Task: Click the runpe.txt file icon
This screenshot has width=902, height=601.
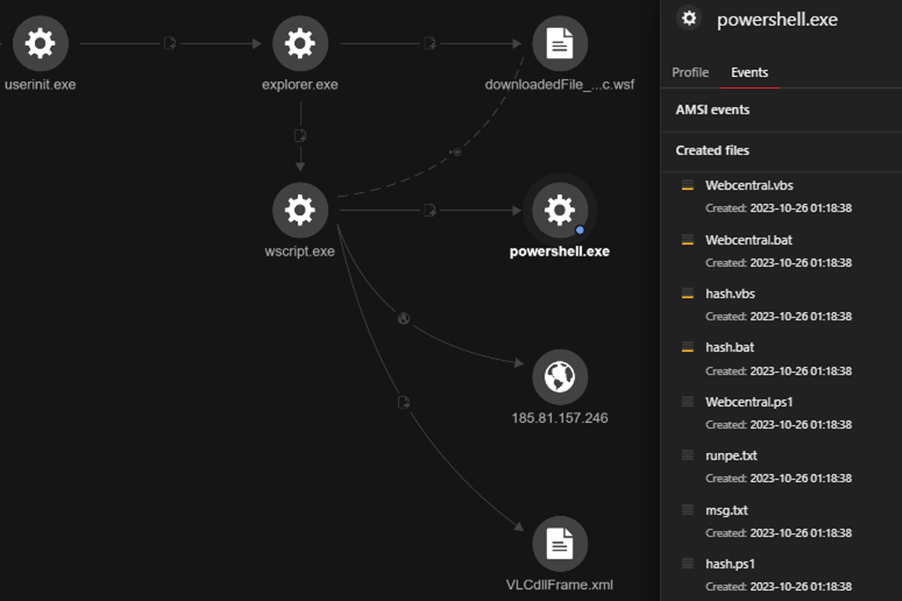Action: 687,456
